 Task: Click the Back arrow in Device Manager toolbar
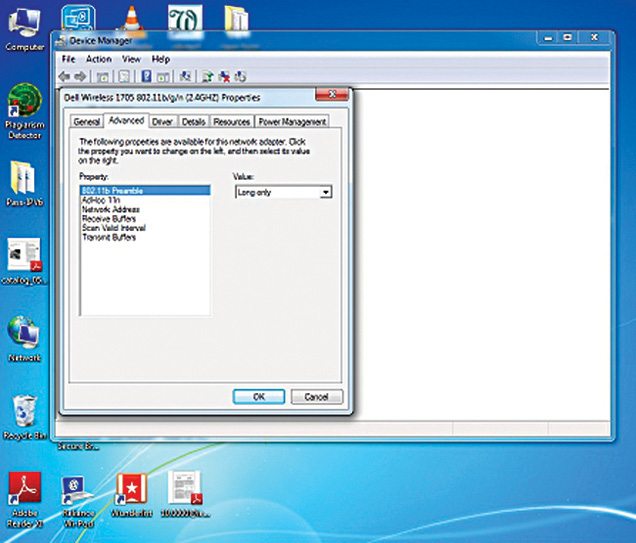tap(65, 76)
